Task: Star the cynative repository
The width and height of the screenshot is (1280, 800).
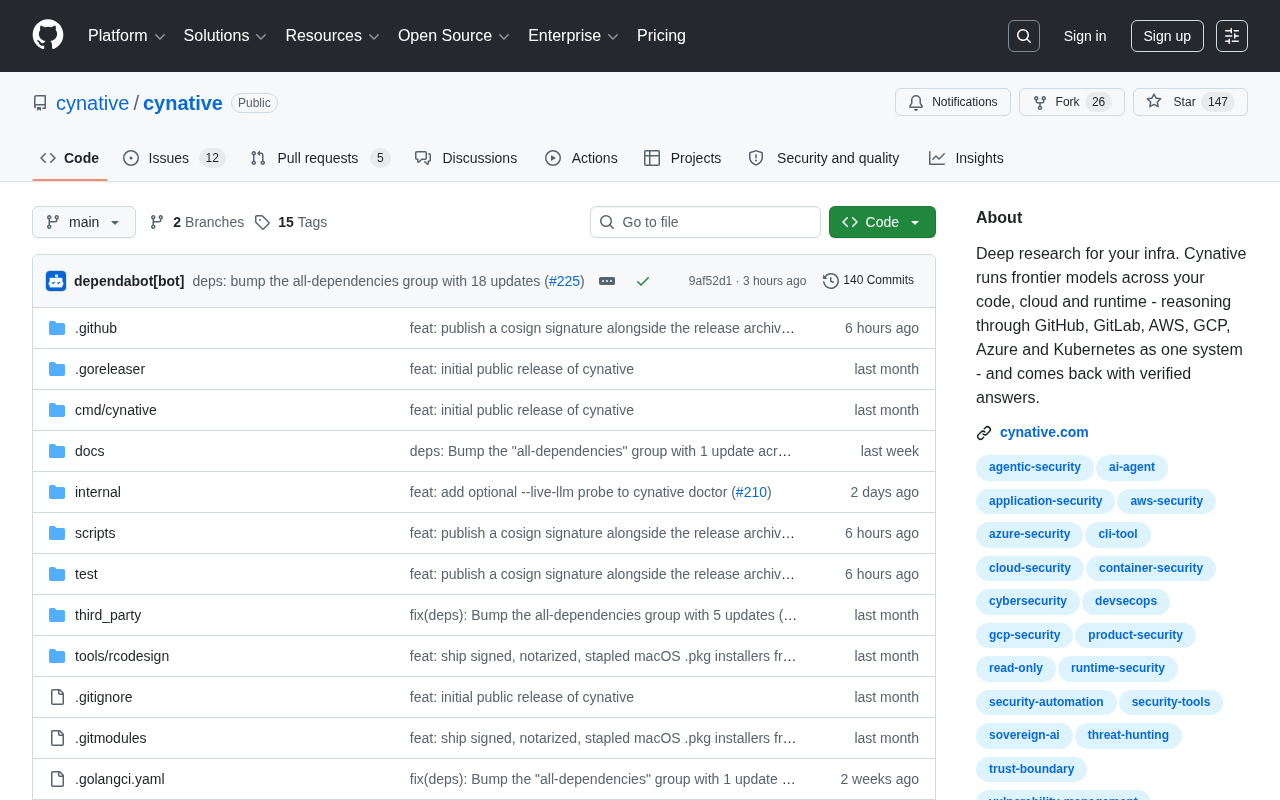Action: [1190, 102]
